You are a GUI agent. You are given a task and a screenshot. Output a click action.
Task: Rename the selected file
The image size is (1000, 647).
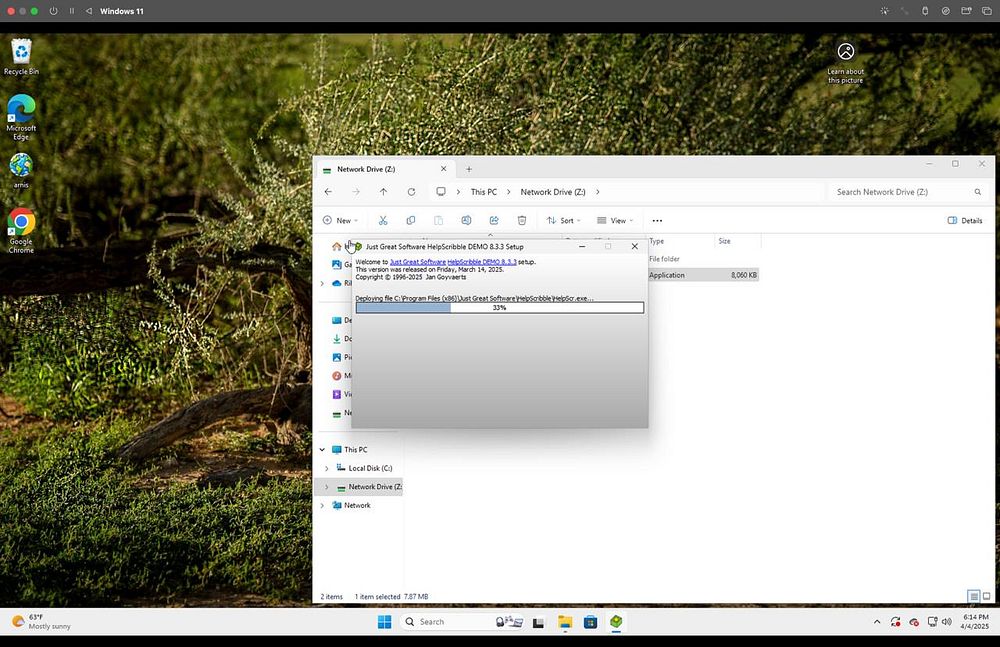(x=466, y=221)
